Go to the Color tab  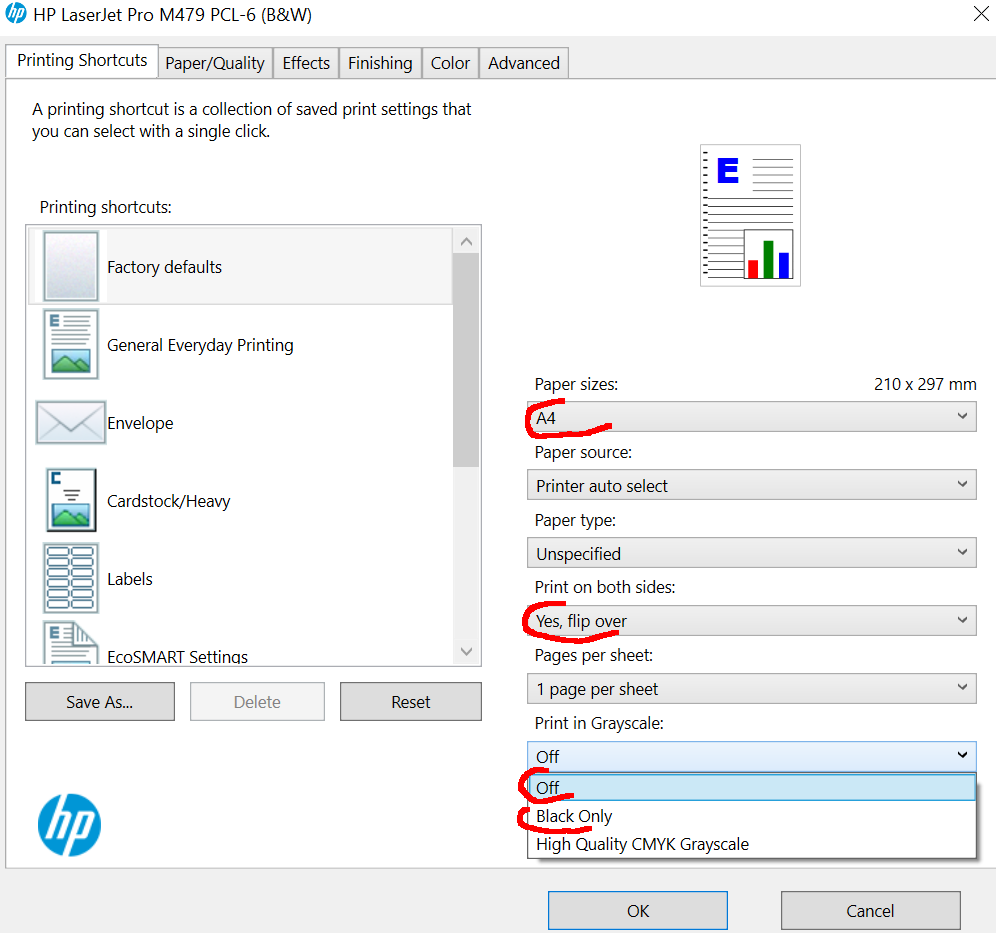point(450,63)
